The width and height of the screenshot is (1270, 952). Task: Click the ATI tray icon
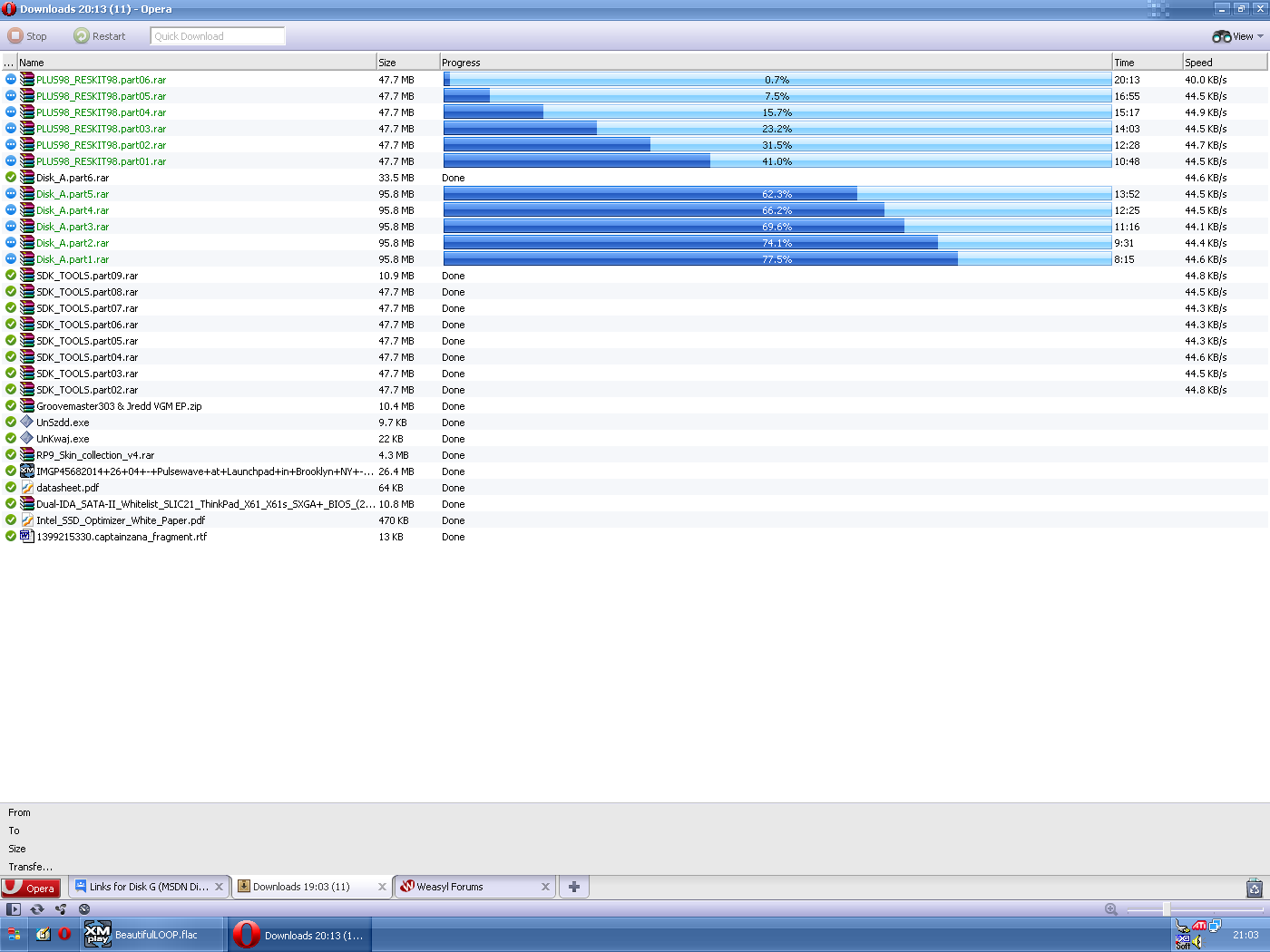click(1198, 926)
